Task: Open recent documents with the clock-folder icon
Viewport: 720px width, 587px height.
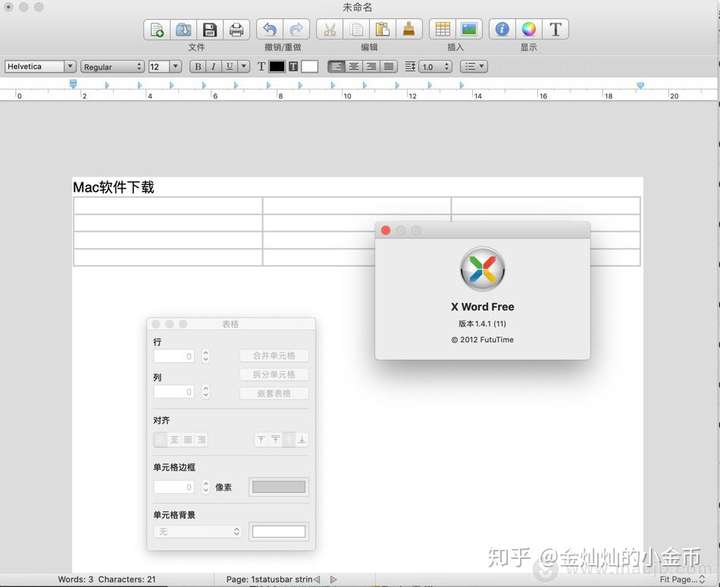Action: pyautogui.click(x=183, y=29)
